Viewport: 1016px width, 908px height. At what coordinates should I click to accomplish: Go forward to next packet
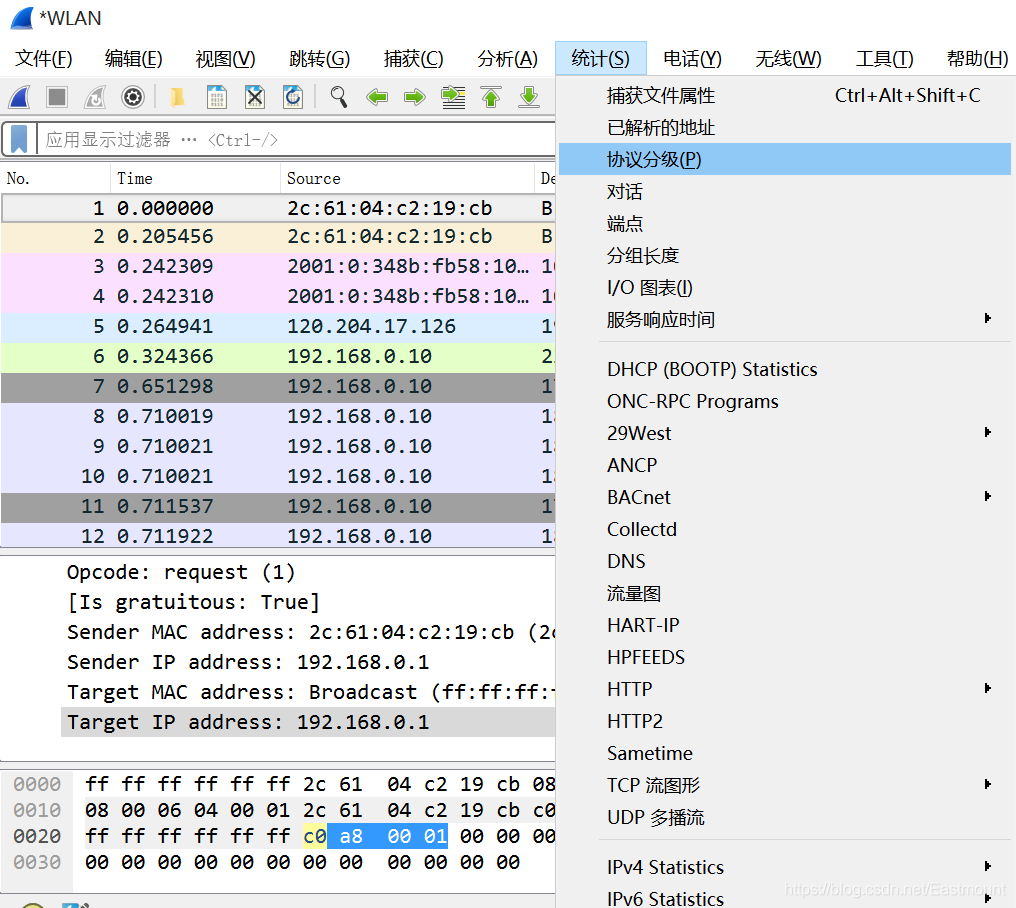(415, 97)
